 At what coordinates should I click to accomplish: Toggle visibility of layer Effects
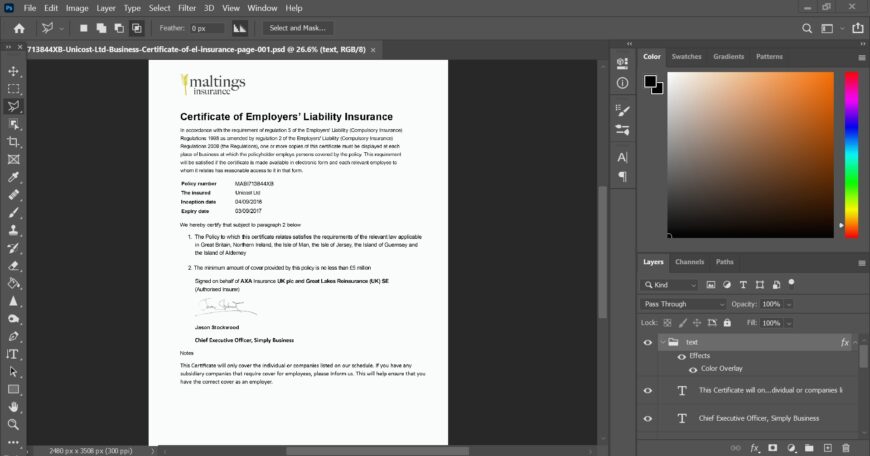click(x=681, y=357)
